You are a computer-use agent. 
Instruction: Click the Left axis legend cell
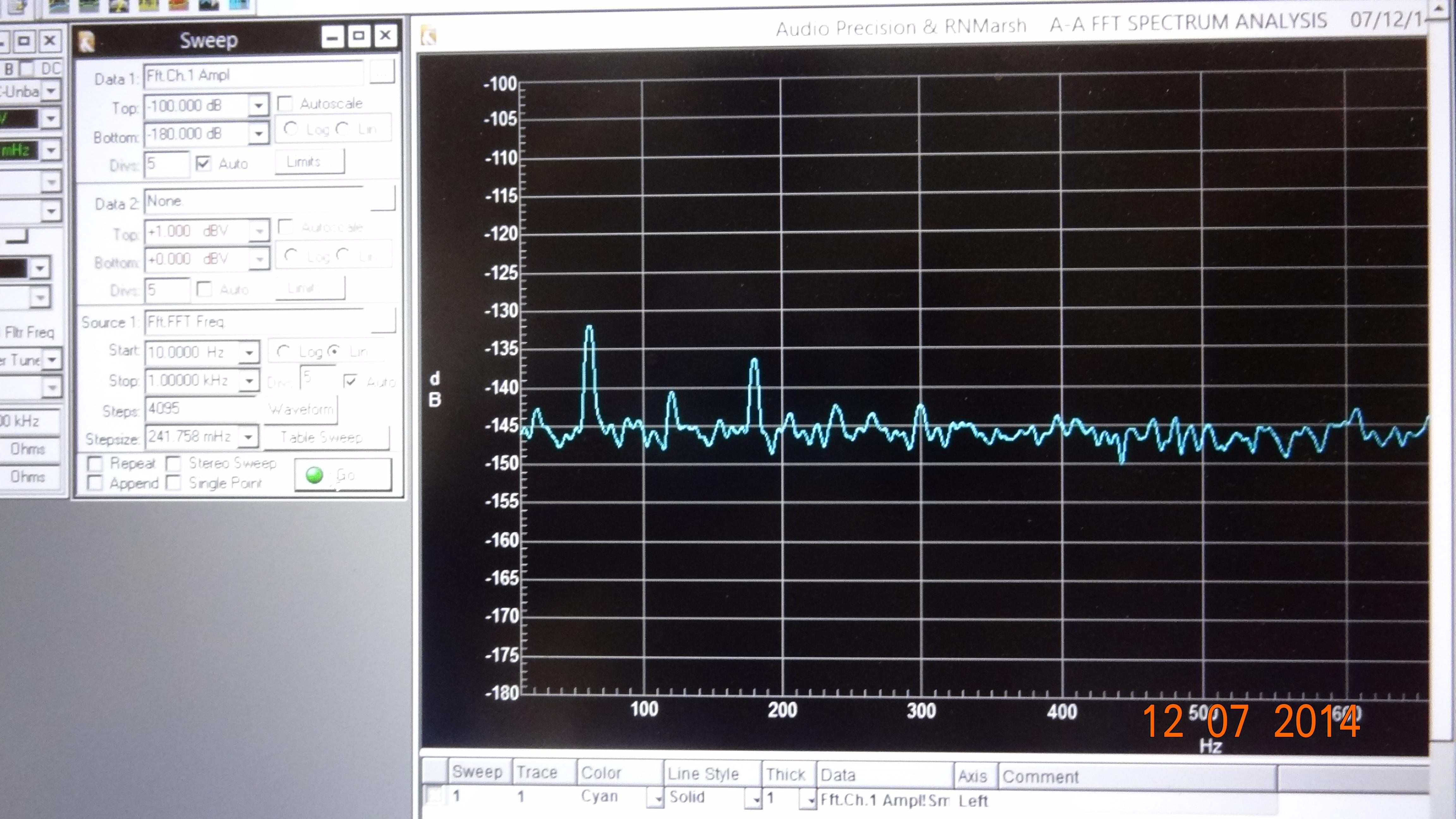click(973, 800)
